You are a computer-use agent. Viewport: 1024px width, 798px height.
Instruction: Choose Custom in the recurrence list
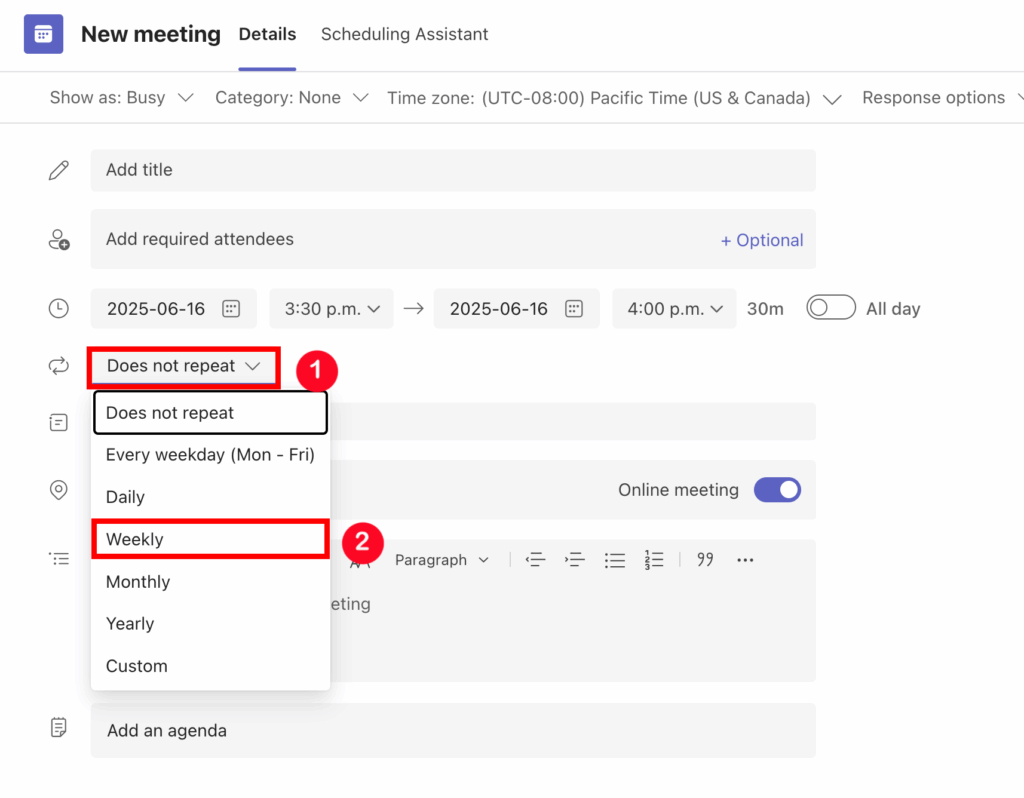137,666
